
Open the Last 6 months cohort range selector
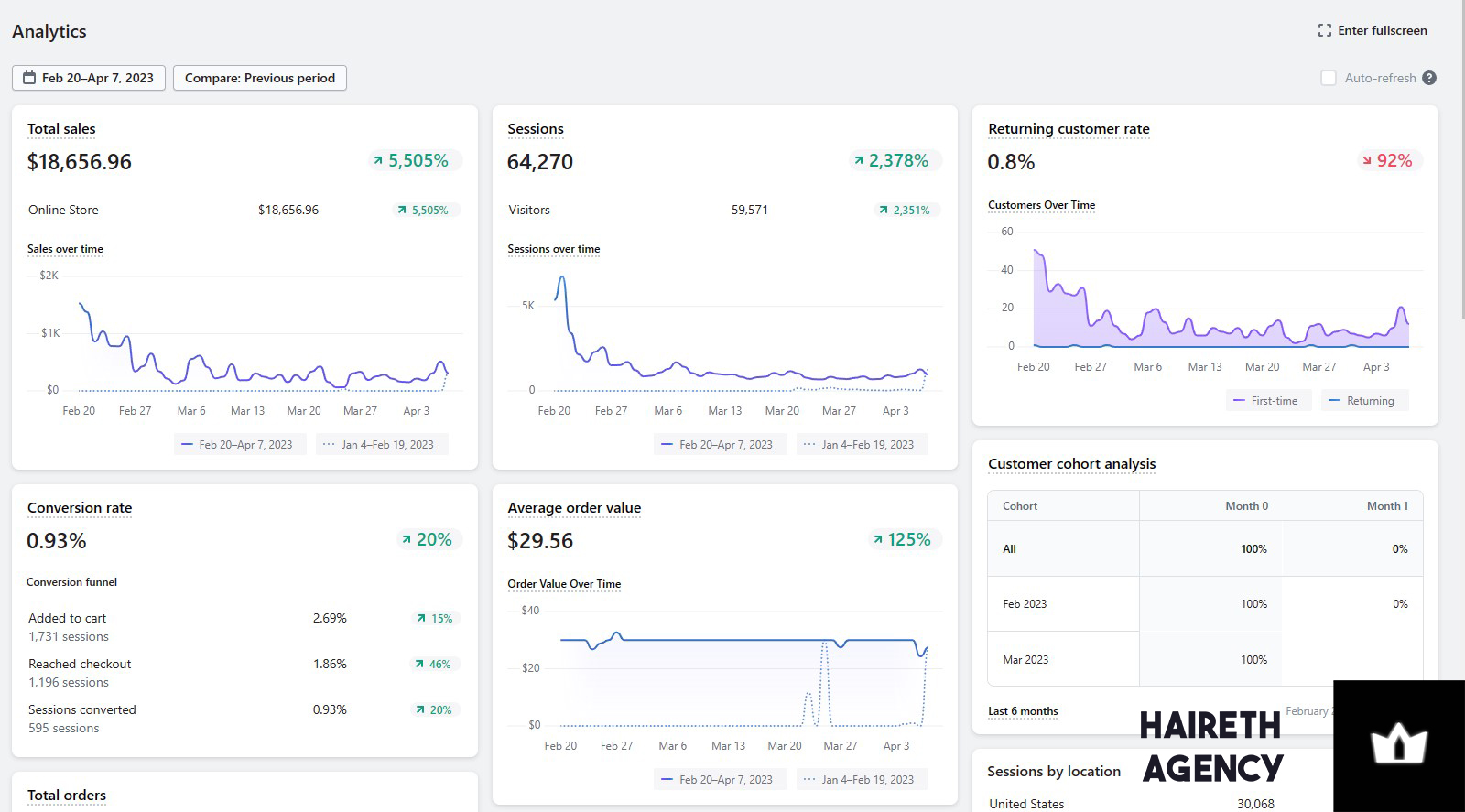(x=1023, y=711)
